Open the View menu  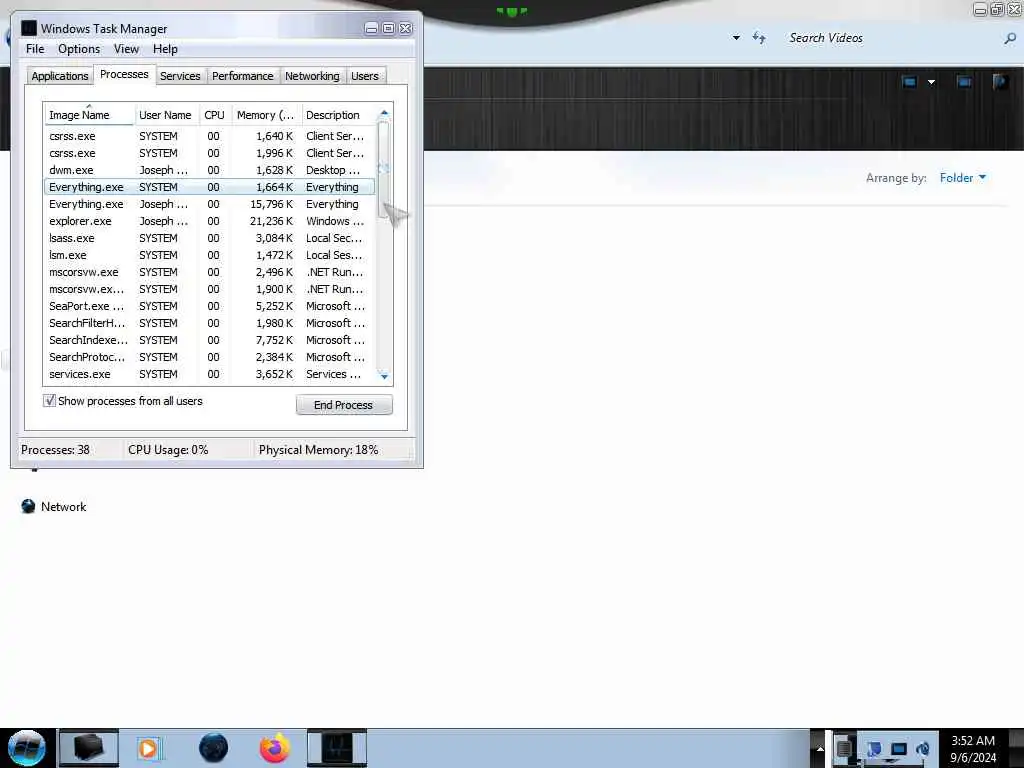click(126, 49)
